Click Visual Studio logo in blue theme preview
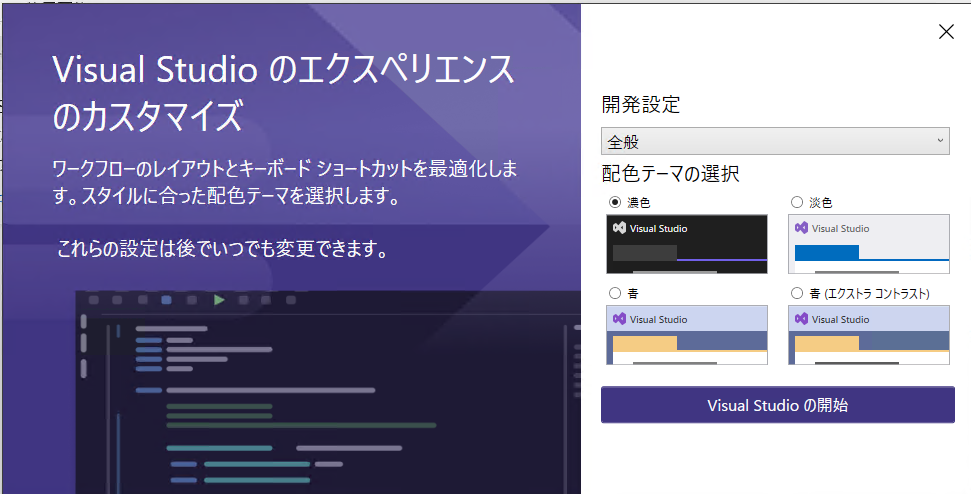This screenshot has height=494, width=971. [x=619, y=319]
